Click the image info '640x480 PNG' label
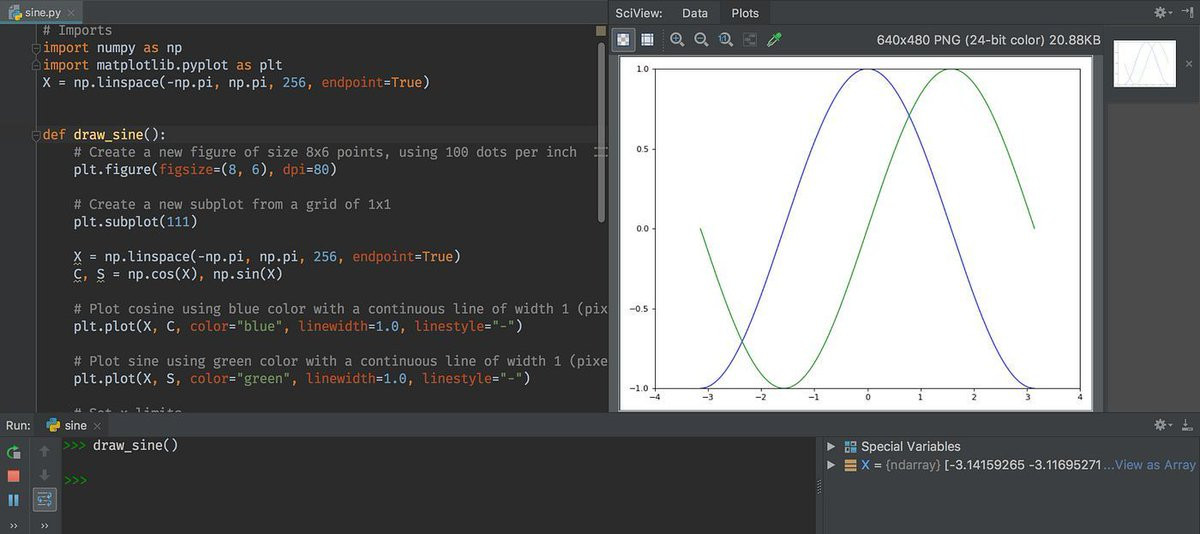The width and height of the screenshot is (1200, 534). 988,40
